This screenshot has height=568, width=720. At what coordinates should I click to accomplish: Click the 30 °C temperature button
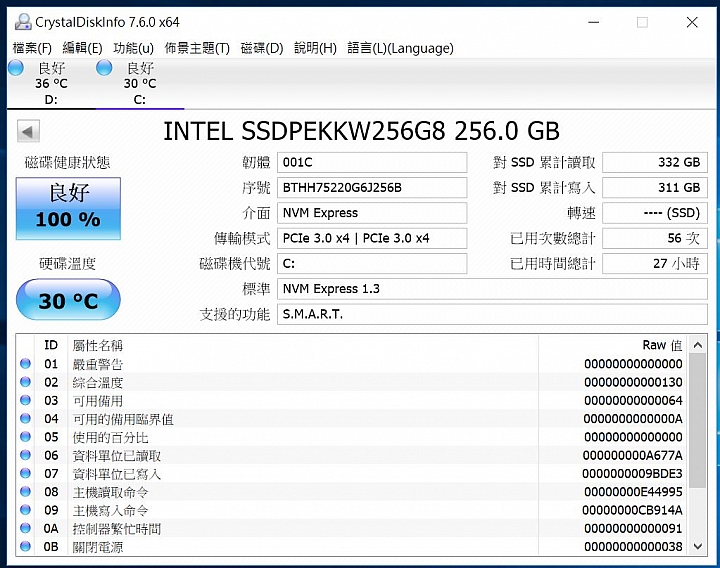pos(68,299)
